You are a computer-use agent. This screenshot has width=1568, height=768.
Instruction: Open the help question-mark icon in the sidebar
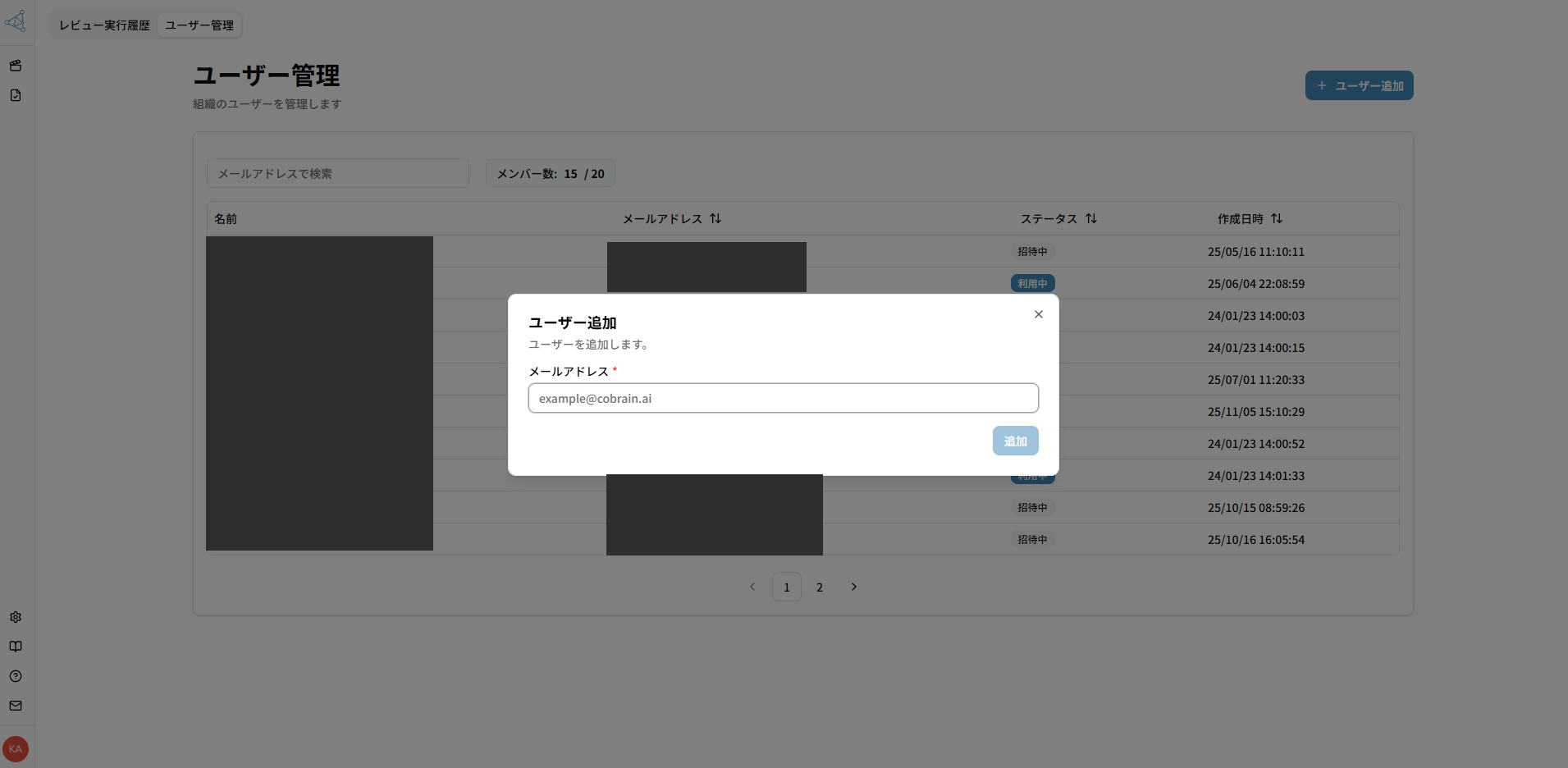click(16, 676)
